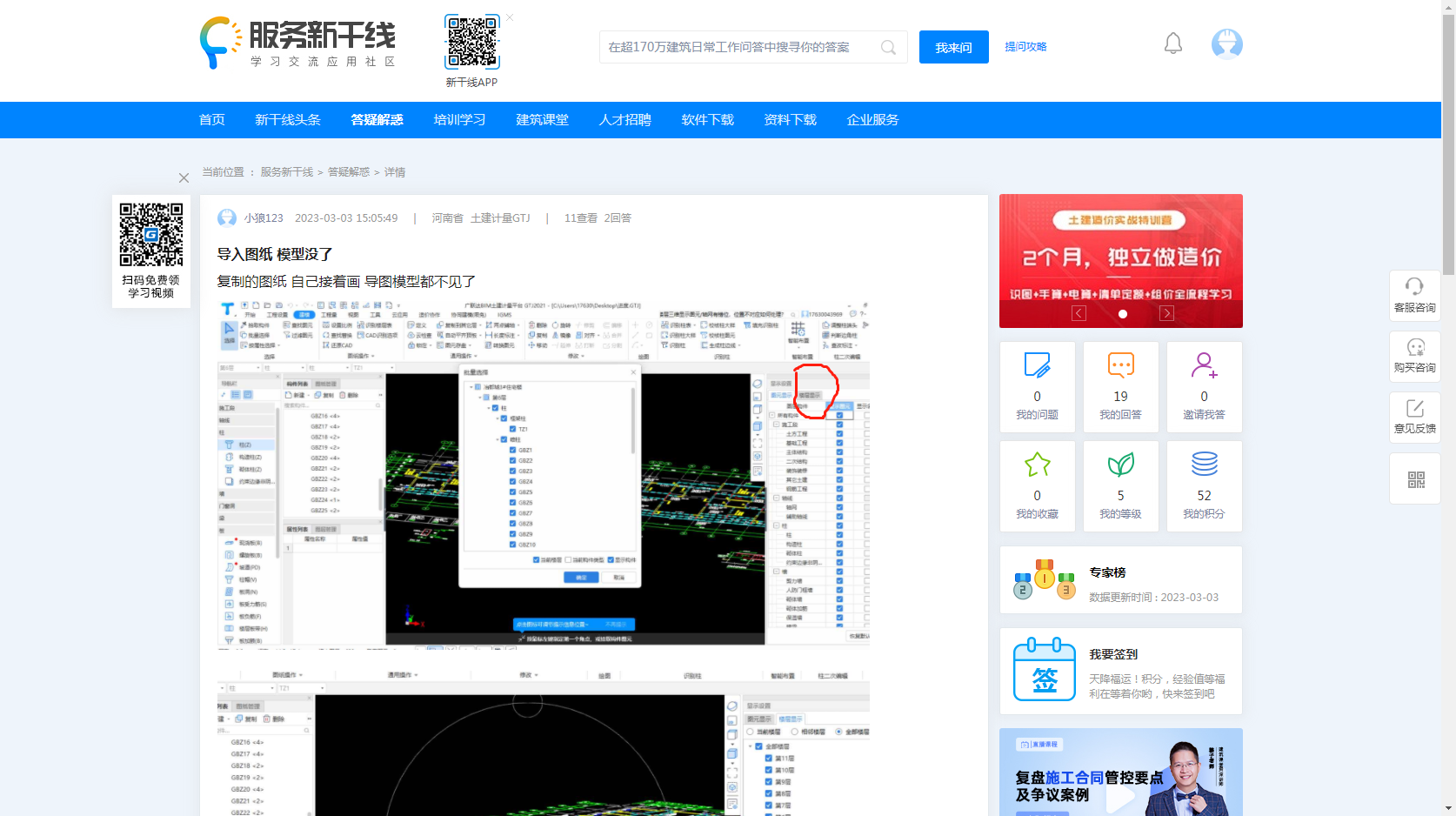This screenshot has width=1456, height=816.
Task: Open the 资料下载 nav tab
Action: (790, 120)
